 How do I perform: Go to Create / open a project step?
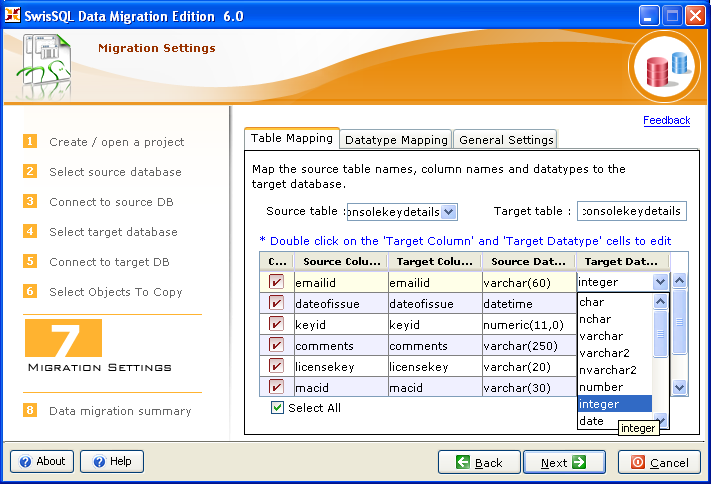click(117, 142)
